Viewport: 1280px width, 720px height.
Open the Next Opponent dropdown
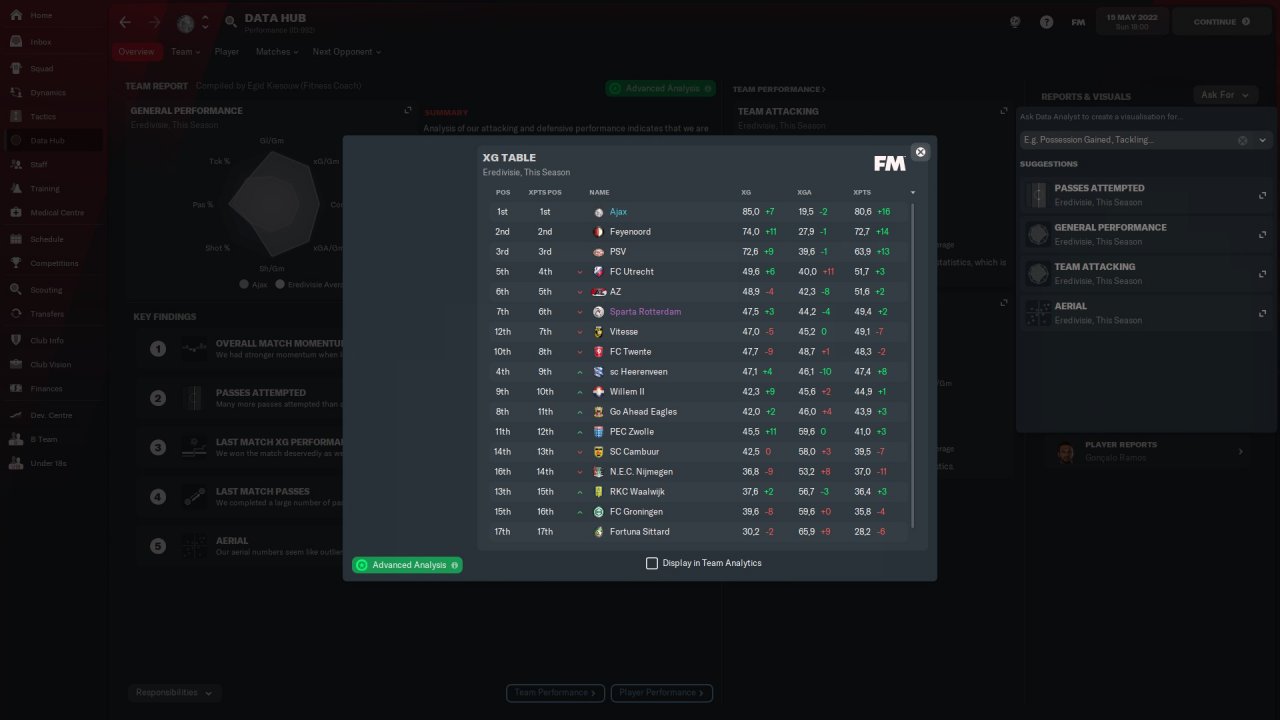(346, 52)
